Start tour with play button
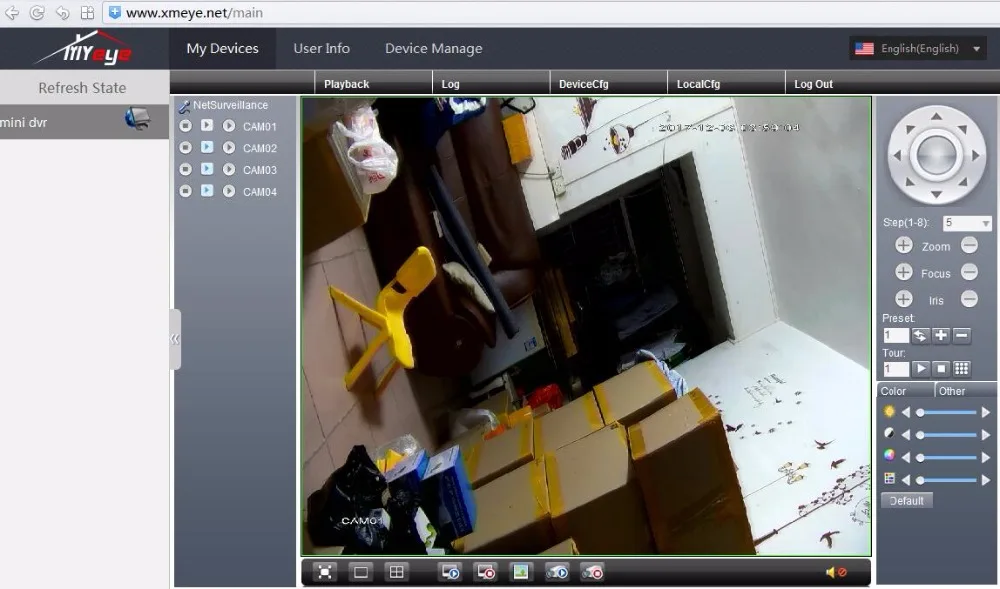The height and width of the screenshot is (589, 1000). click(920, 368)
